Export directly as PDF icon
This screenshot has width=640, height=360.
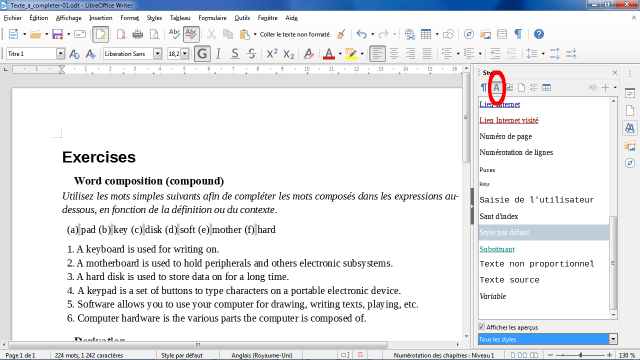pos(121,34)
